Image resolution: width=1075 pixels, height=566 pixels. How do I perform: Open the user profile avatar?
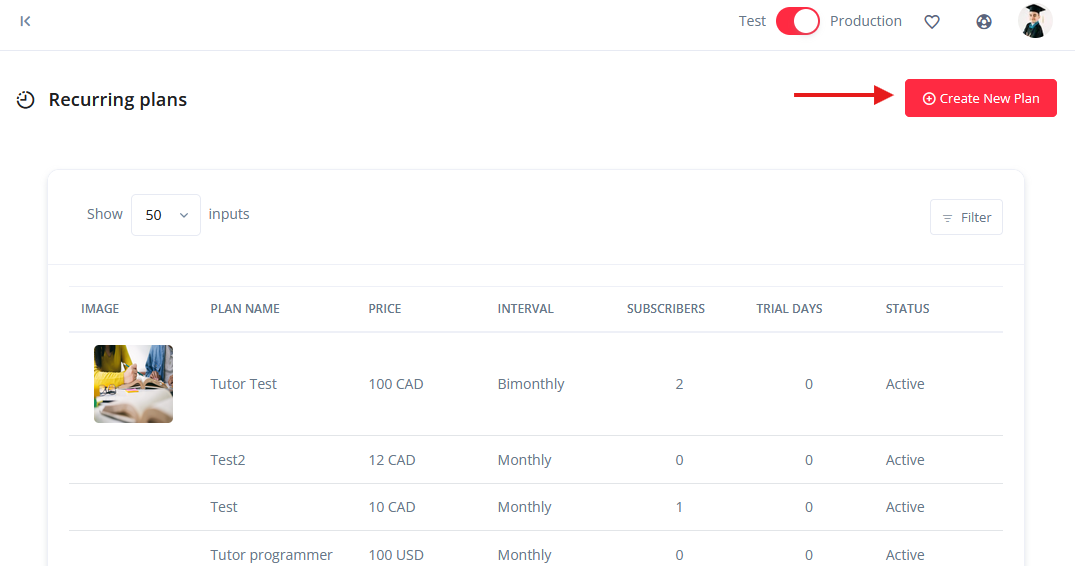tap(1035, 21)
